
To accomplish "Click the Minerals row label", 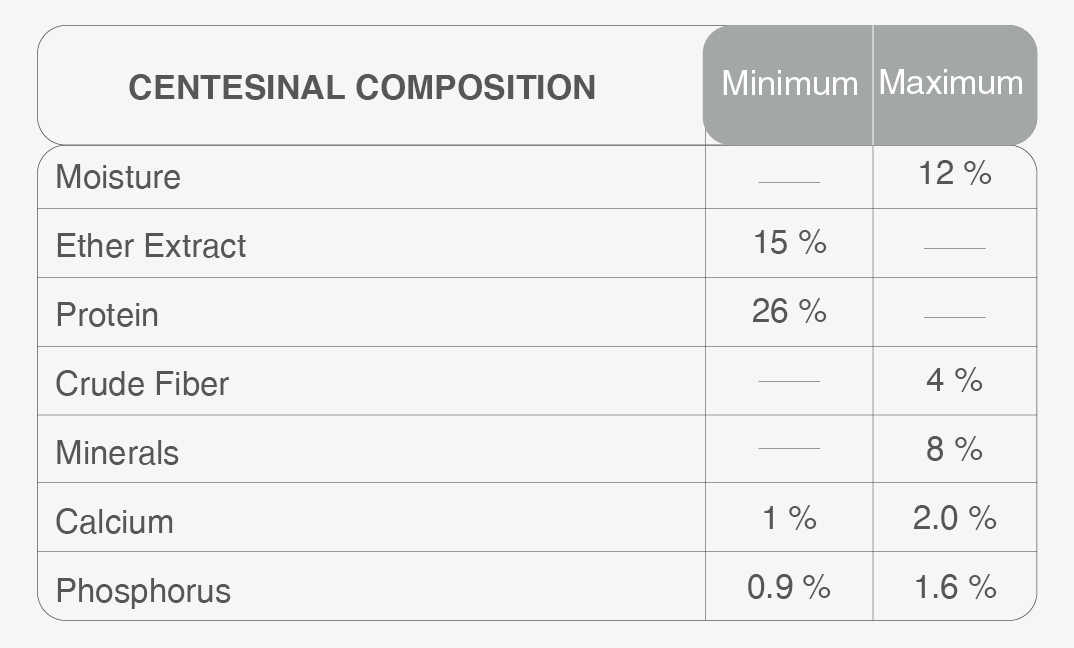I will coord(117,453).
